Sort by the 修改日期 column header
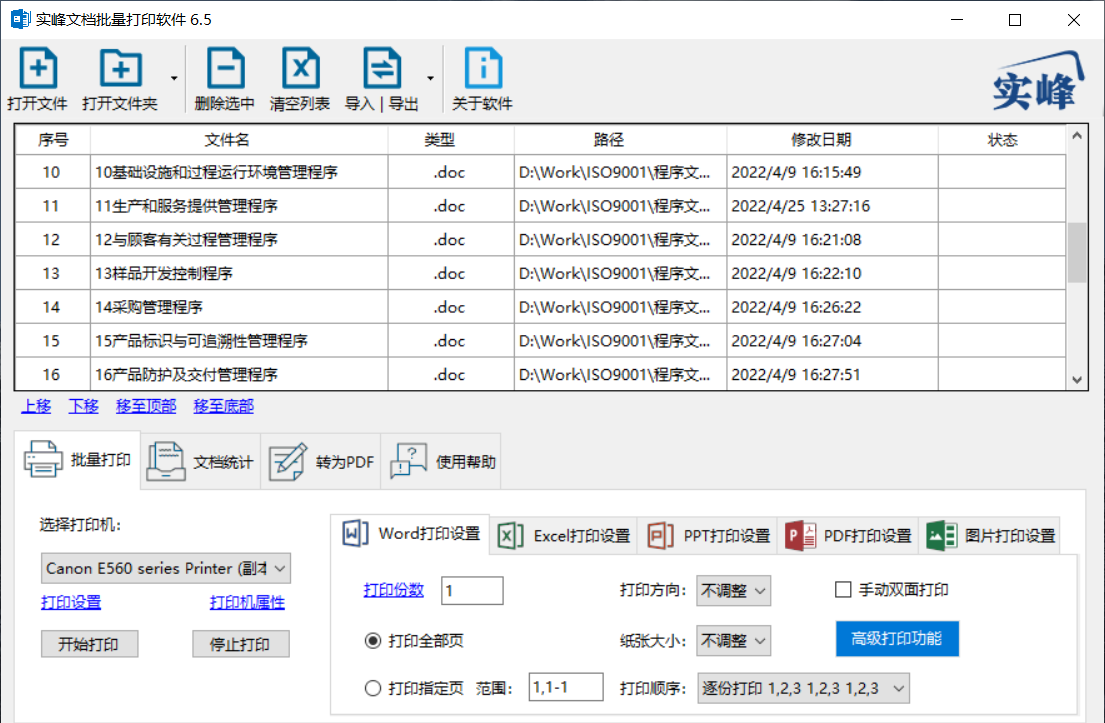 pyautogui.click(x=832, y=140)
